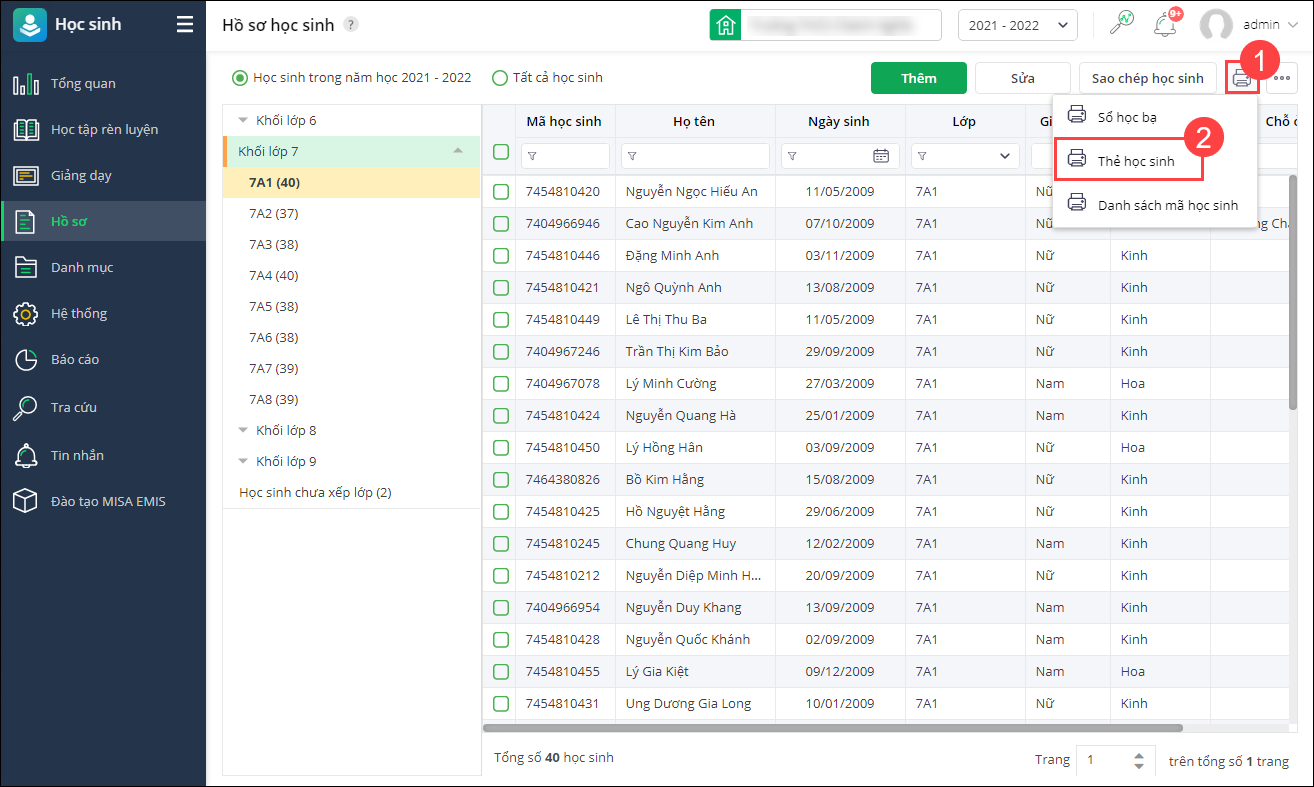Click the horizontal scrollbar below the table

tap(832, 728)
